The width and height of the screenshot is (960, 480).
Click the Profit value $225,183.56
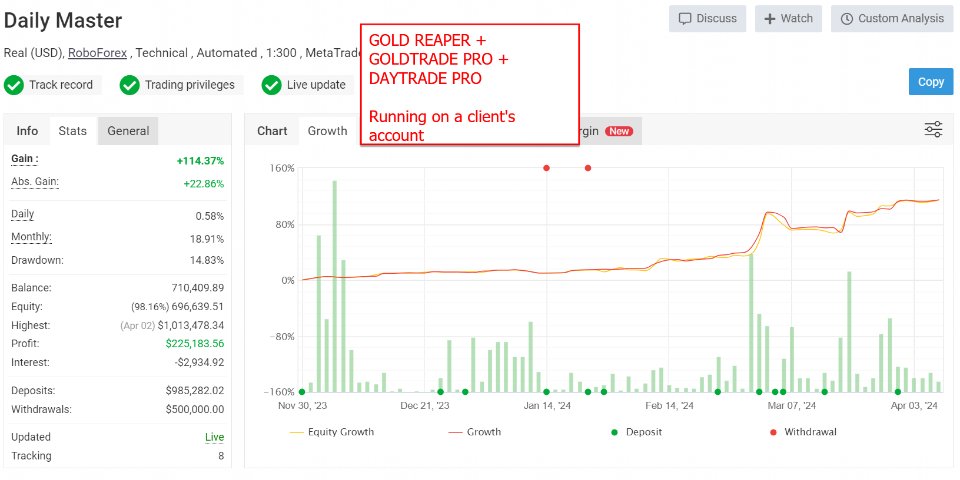[x=195, y=343]
